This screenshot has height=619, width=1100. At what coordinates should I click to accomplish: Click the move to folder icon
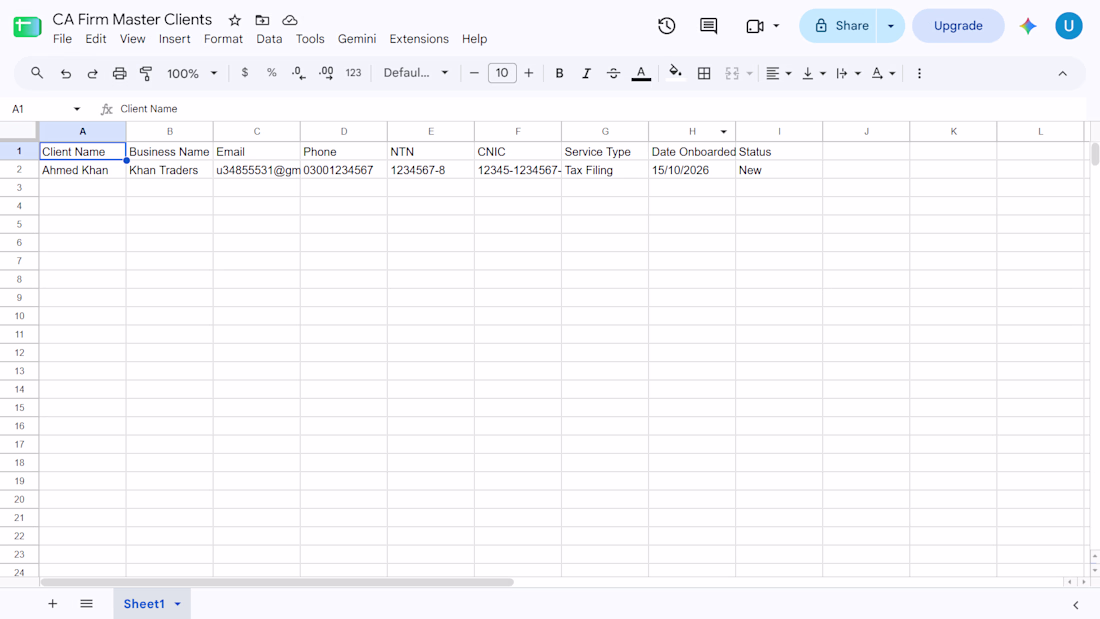click(262, 20)
